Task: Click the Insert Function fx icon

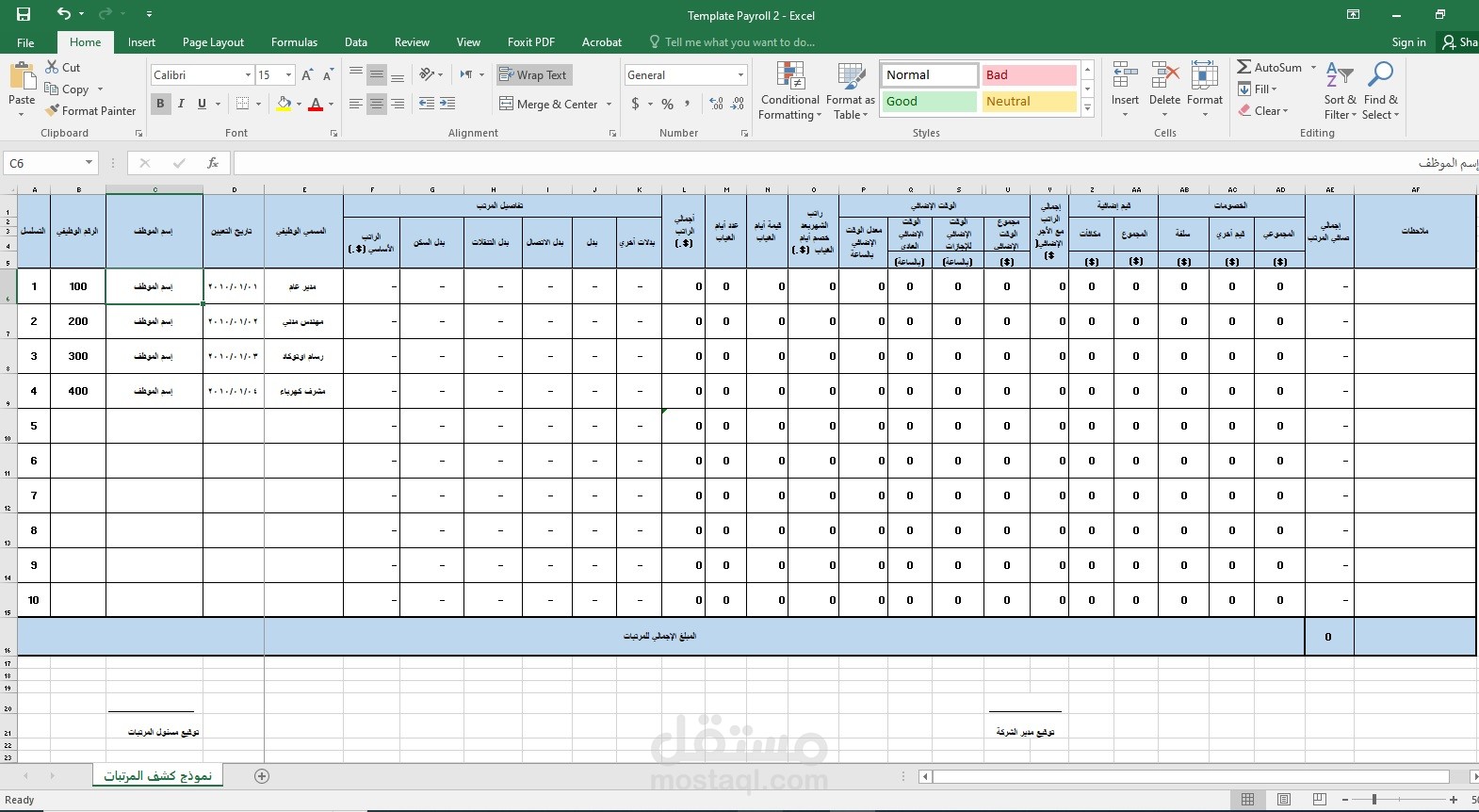Action: click(x=213, y=163)
